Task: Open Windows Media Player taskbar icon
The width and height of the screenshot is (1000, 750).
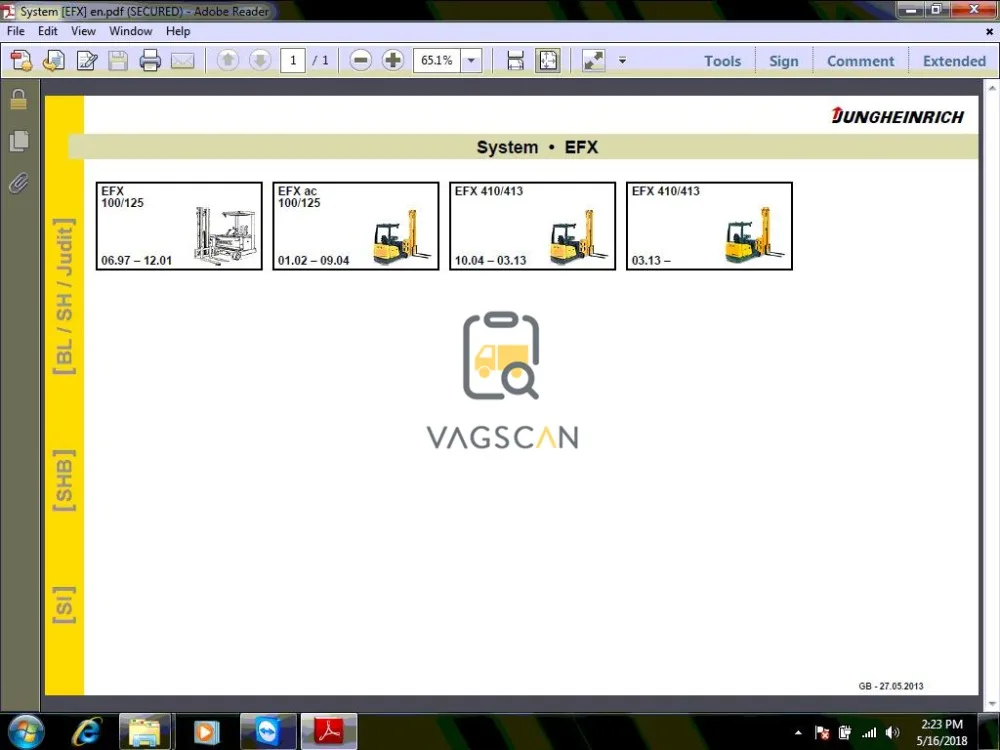Action: click(205, 732)
